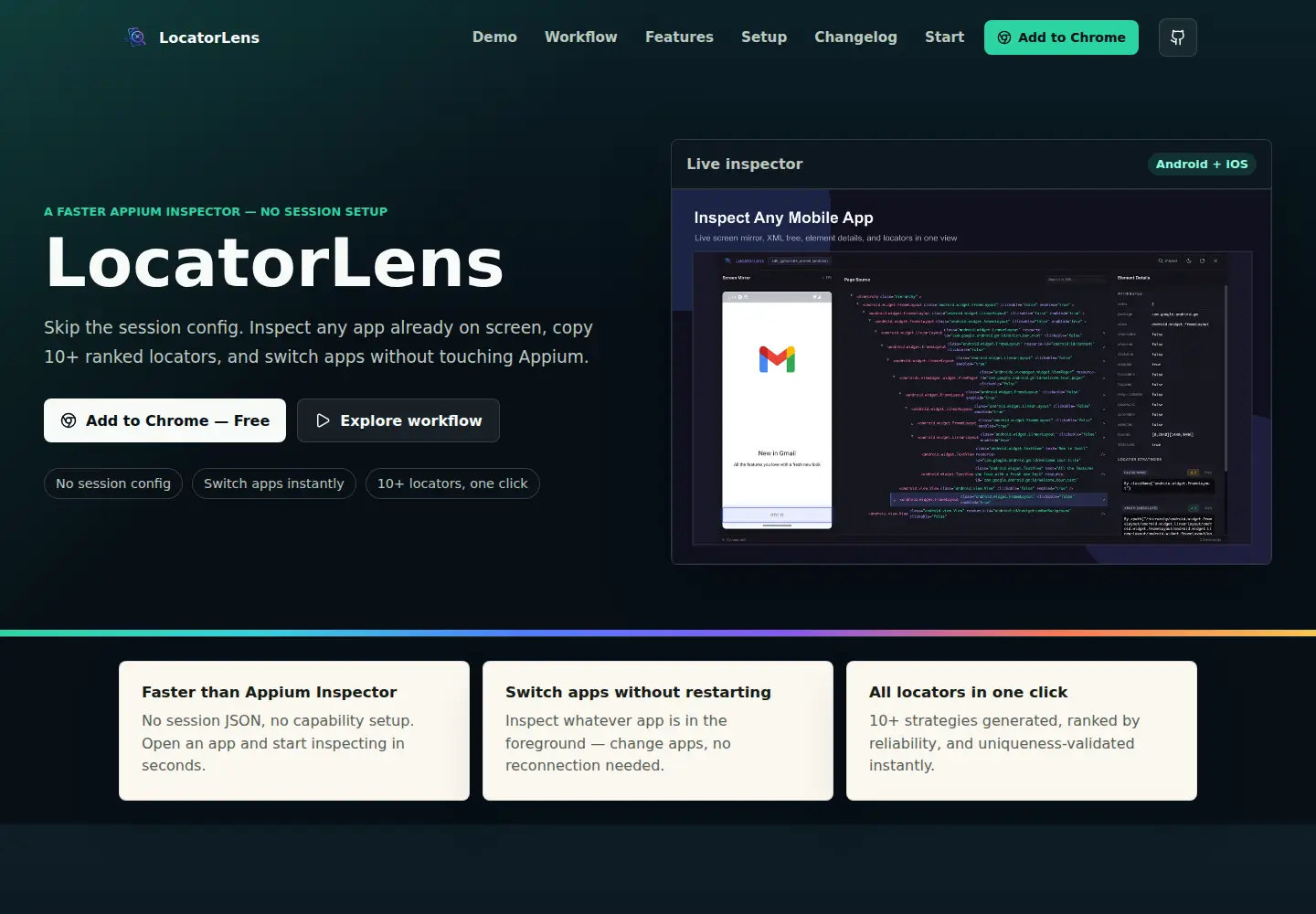Click the play icon in Explore workflow

click(323, 420)
